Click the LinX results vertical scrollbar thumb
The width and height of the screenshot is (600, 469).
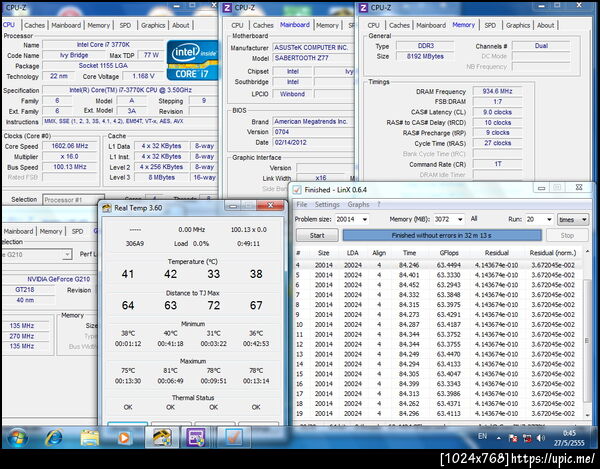(587, 340)
